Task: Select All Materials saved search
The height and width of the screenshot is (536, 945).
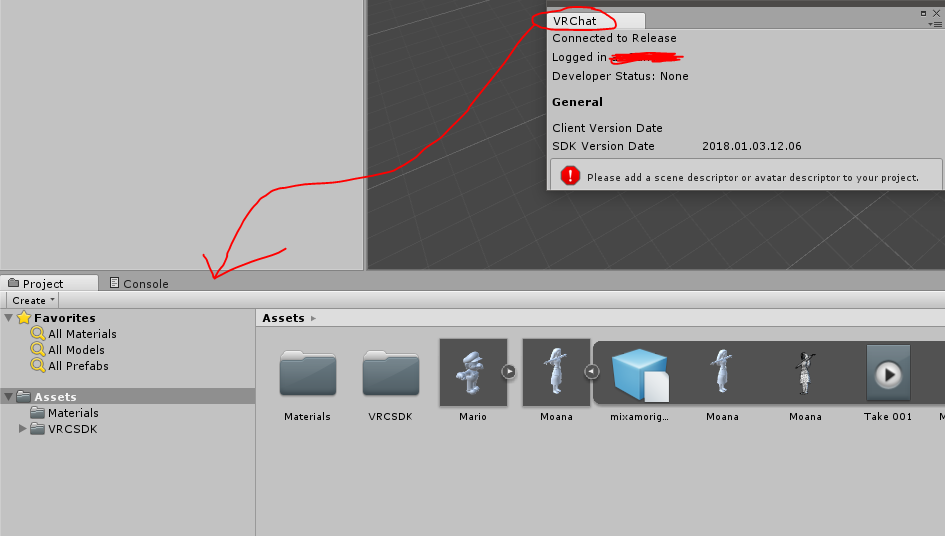Action: tap(82, 334)
